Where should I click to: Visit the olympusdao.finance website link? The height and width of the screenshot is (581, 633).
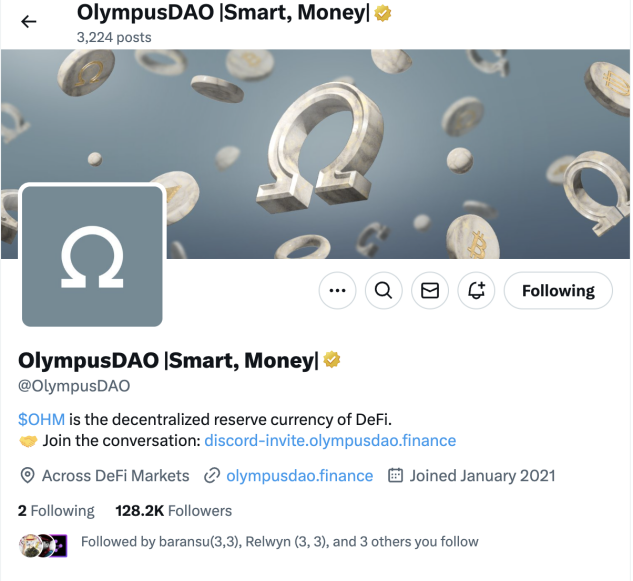[300, 476]
